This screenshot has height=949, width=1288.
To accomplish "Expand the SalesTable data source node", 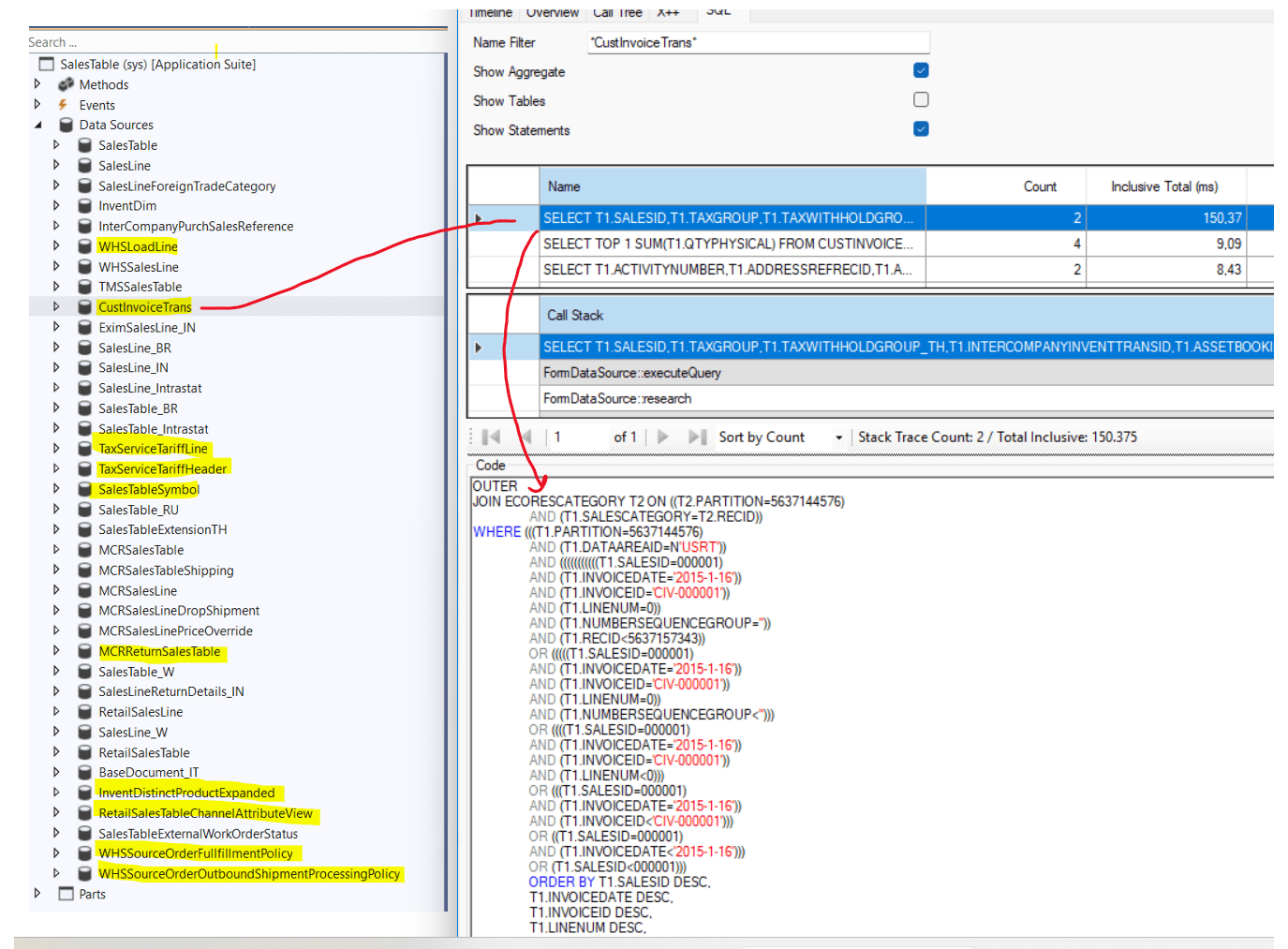I will click(56, 145).
